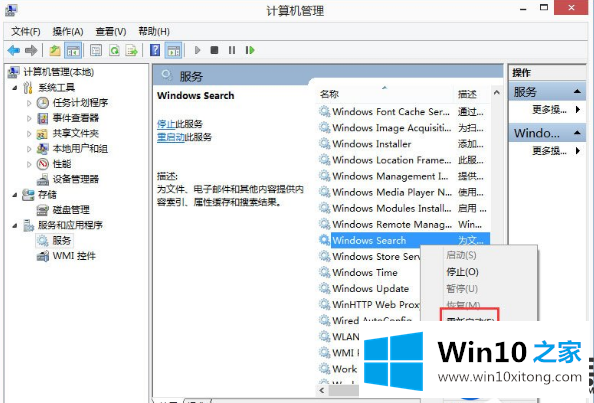Screen dimensions: 594x403
Task: Open 设备管理器 in the tree
Action: (76, 179)
